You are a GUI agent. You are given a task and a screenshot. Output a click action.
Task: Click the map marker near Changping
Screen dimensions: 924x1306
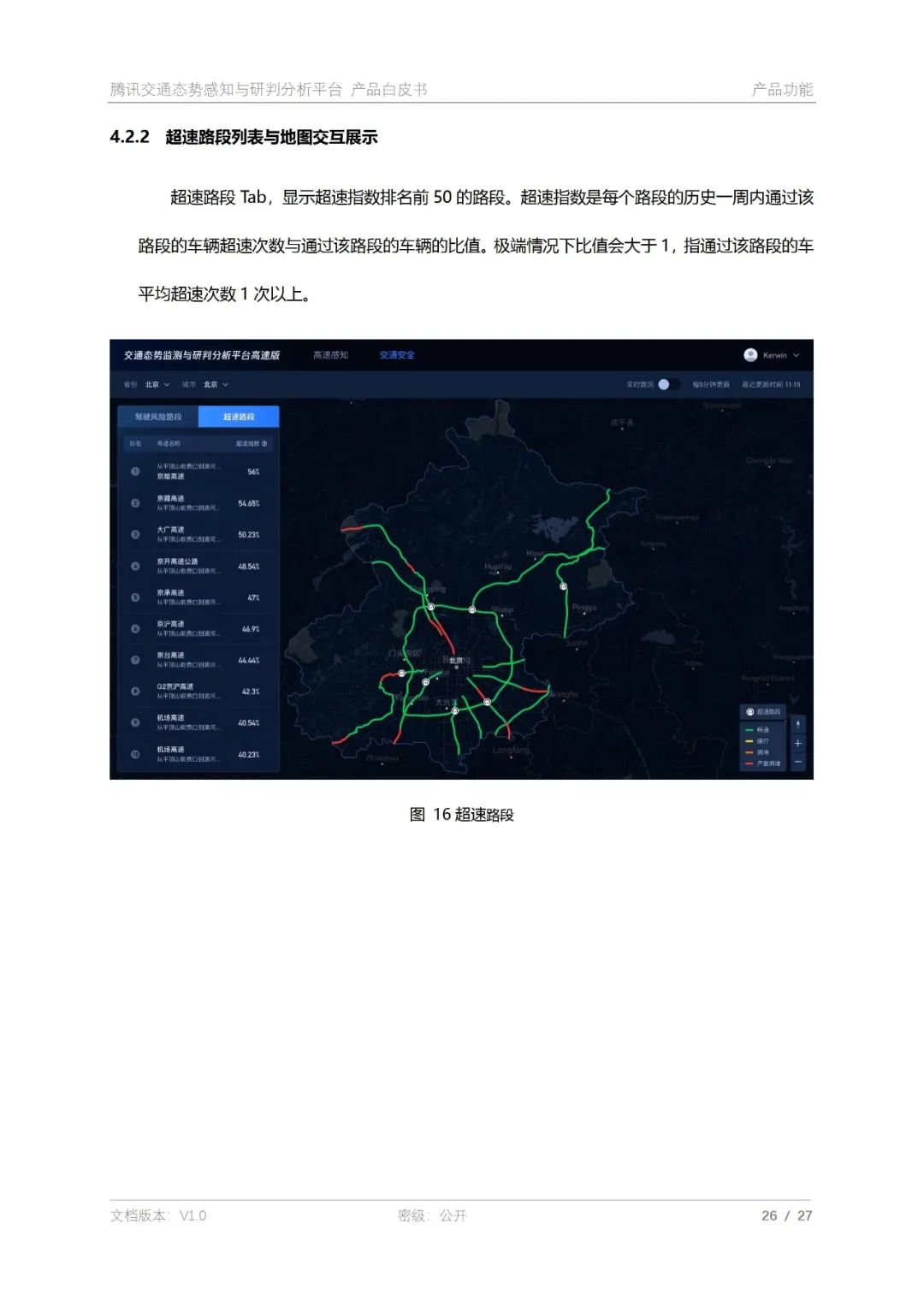pyautogui.click(x=431, y=607)
